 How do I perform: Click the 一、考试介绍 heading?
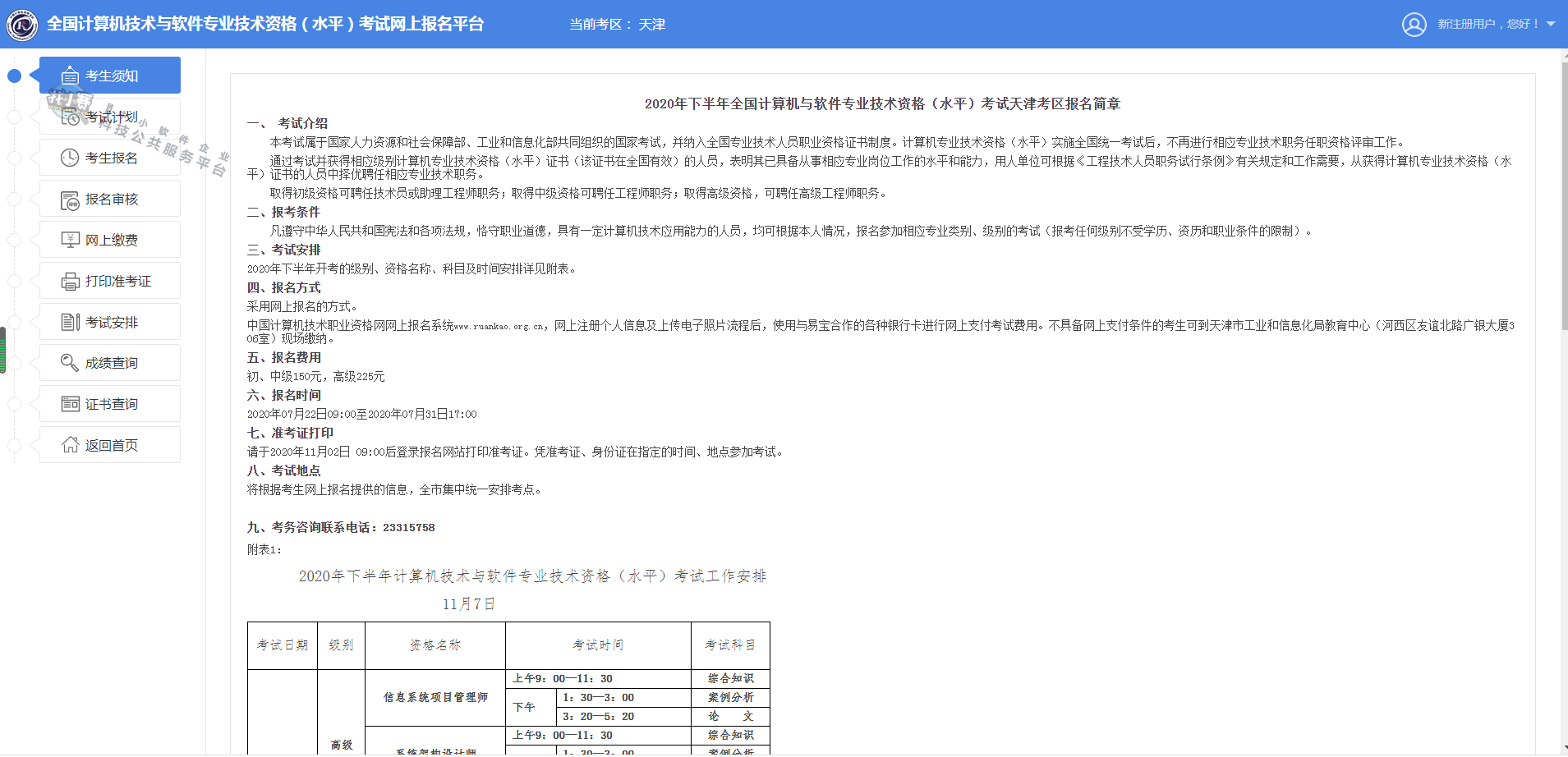click(x=287, y=123)
